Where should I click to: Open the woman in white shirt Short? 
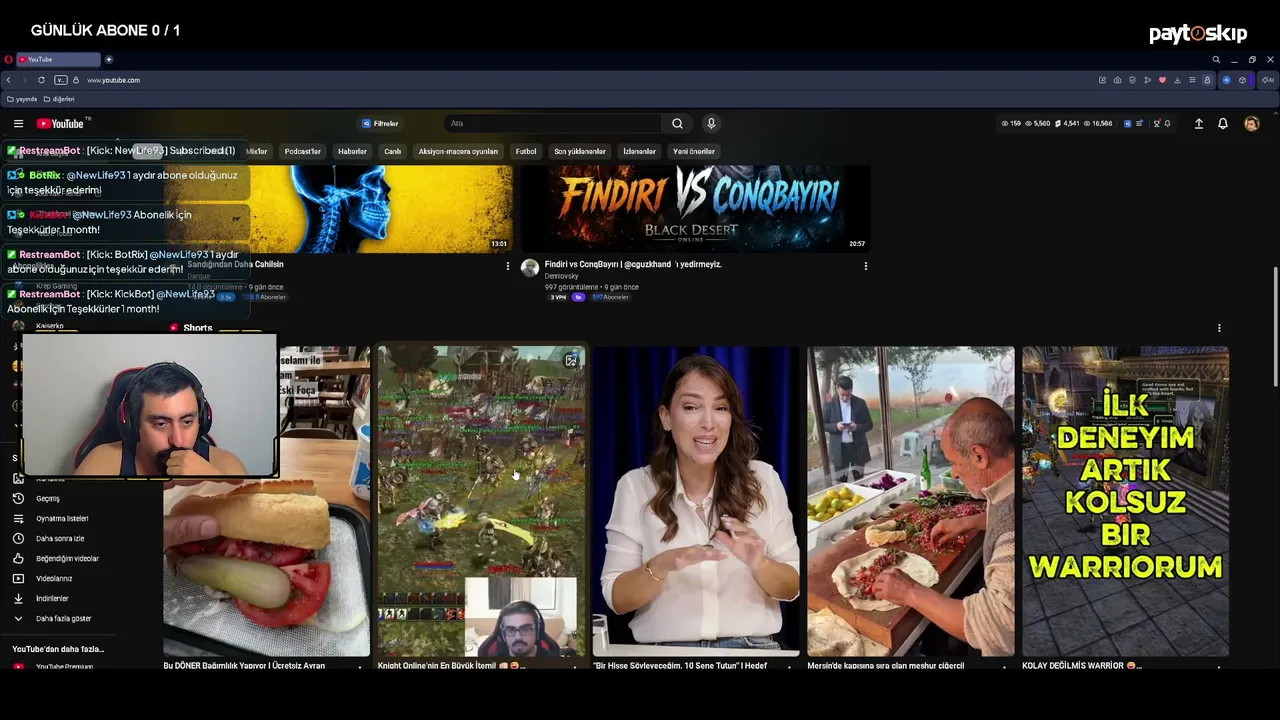tap(696, 501)
